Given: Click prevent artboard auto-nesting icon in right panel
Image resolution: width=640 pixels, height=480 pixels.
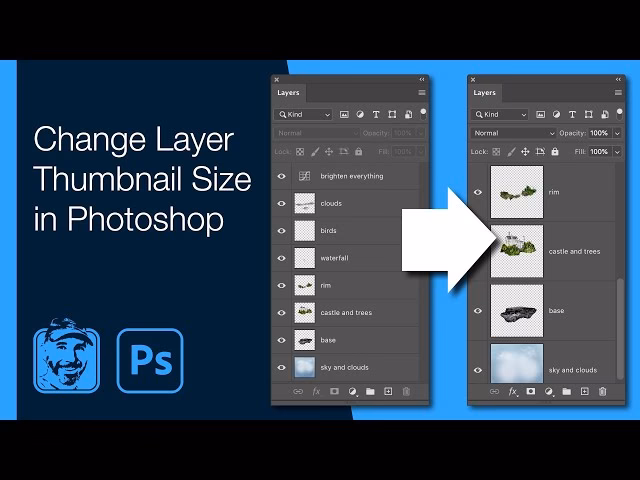Looking at the screenshot, I should point(540,152).
